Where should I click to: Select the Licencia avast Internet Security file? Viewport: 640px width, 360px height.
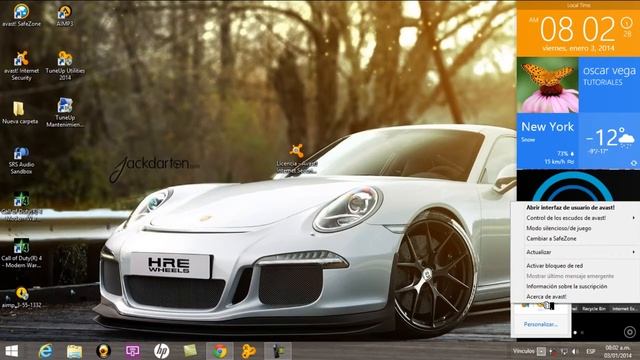pyautogui.click(x=297, y=158)
